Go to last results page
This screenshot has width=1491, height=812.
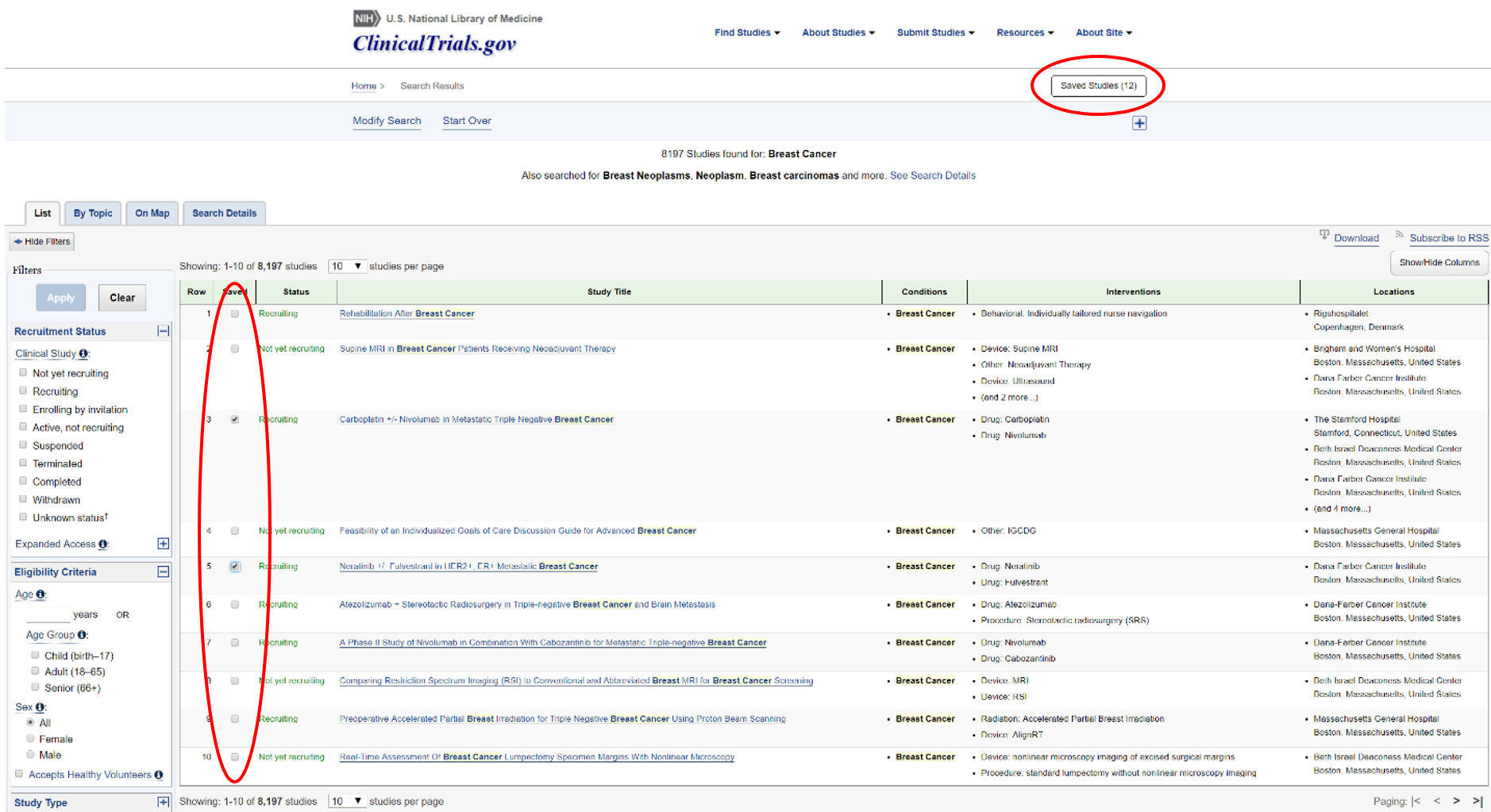pos(1477,801)
